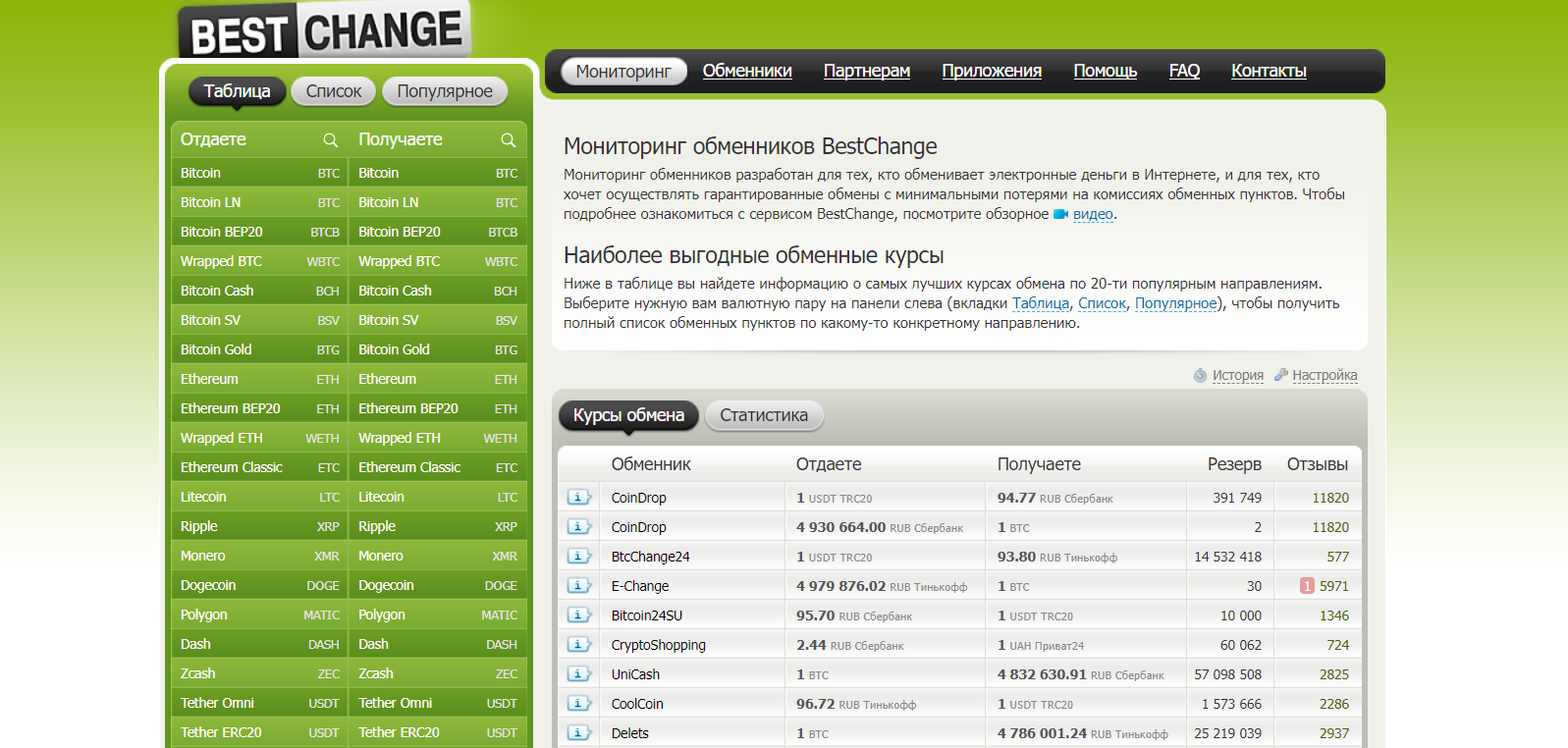Open the Помощь menu item

[x=1106, y=71]
